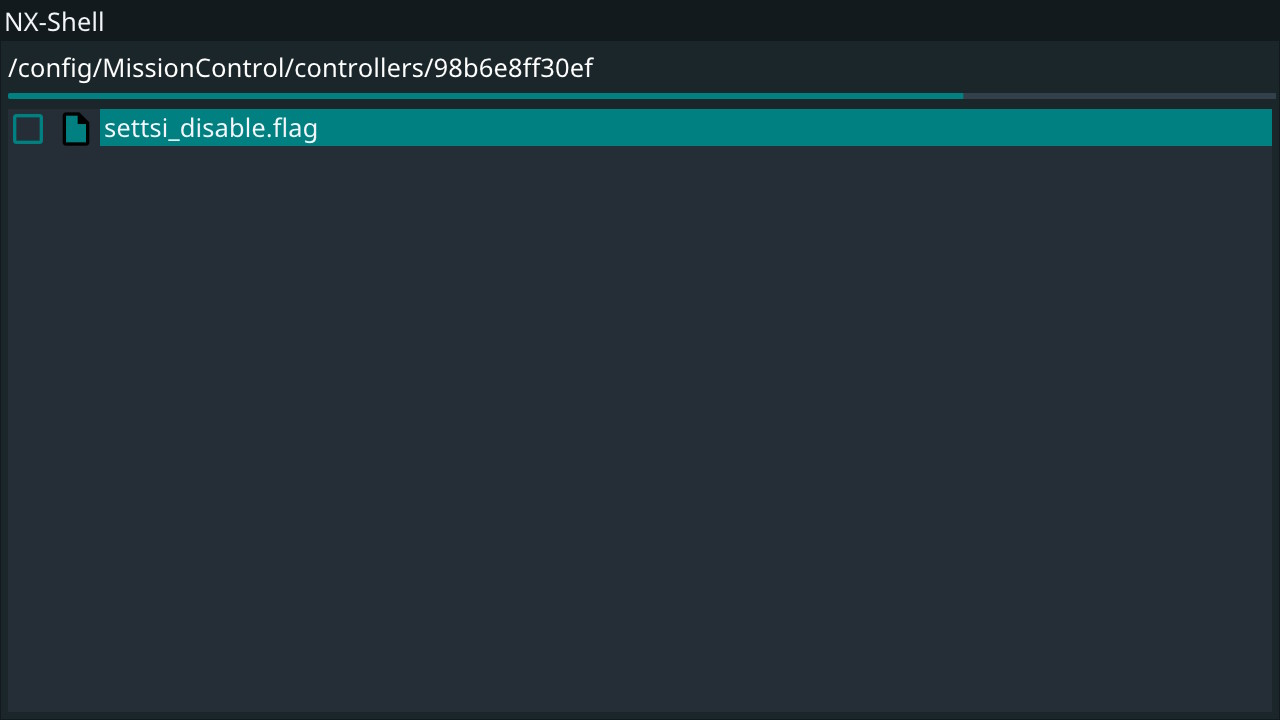Mark settsi_disable.flag using its checkbox
This screenshot has width=1280, height=720.
[x=27, y=128]
